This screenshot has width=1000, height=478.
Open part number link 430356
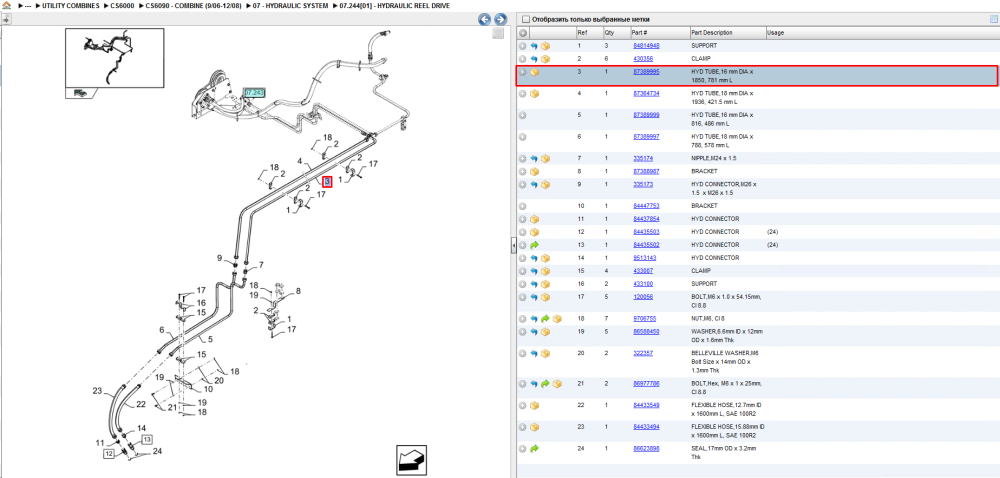pyautogui.click(x=643, y=59)
